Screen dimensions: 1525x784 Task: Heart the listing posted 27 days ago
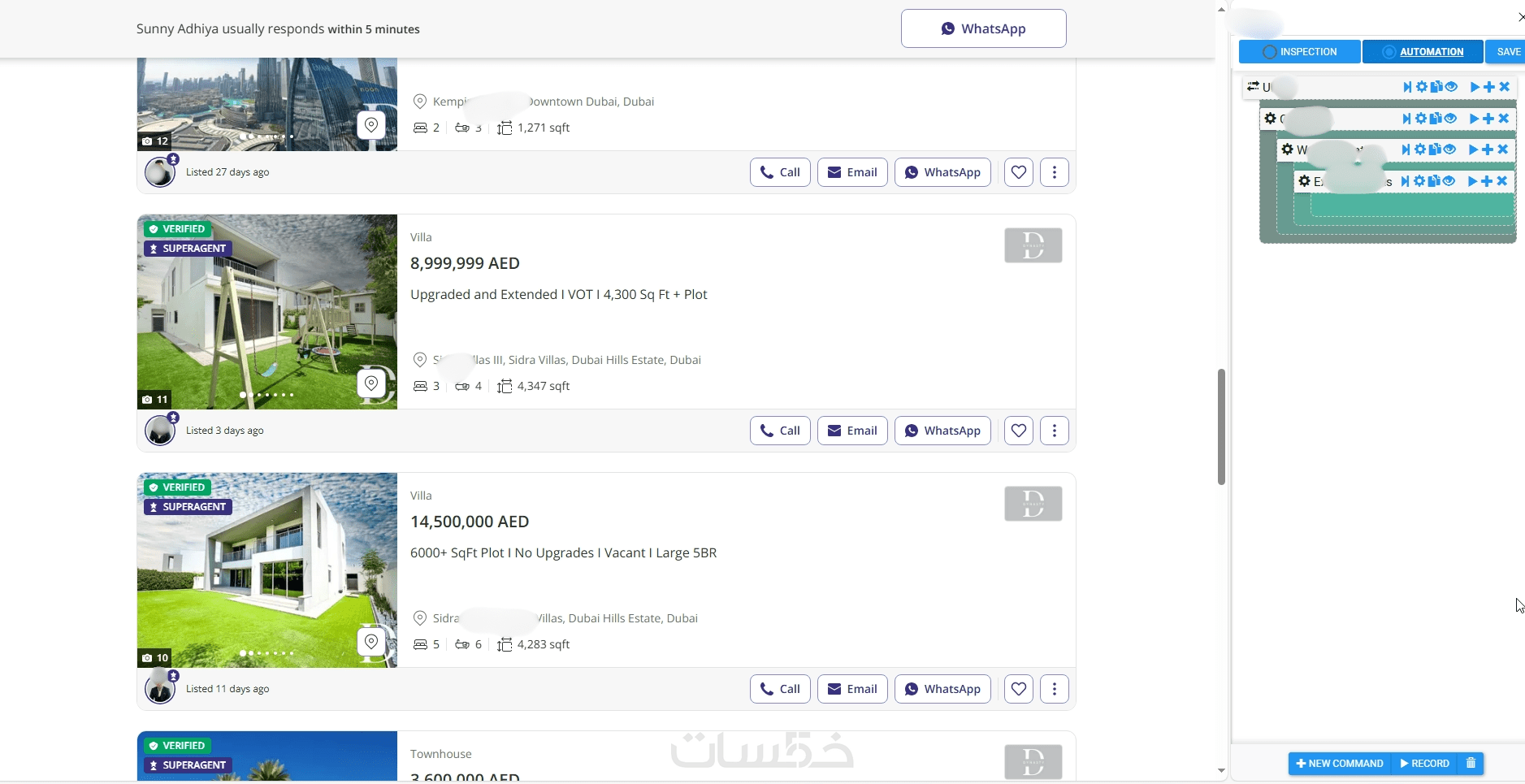1019,172
